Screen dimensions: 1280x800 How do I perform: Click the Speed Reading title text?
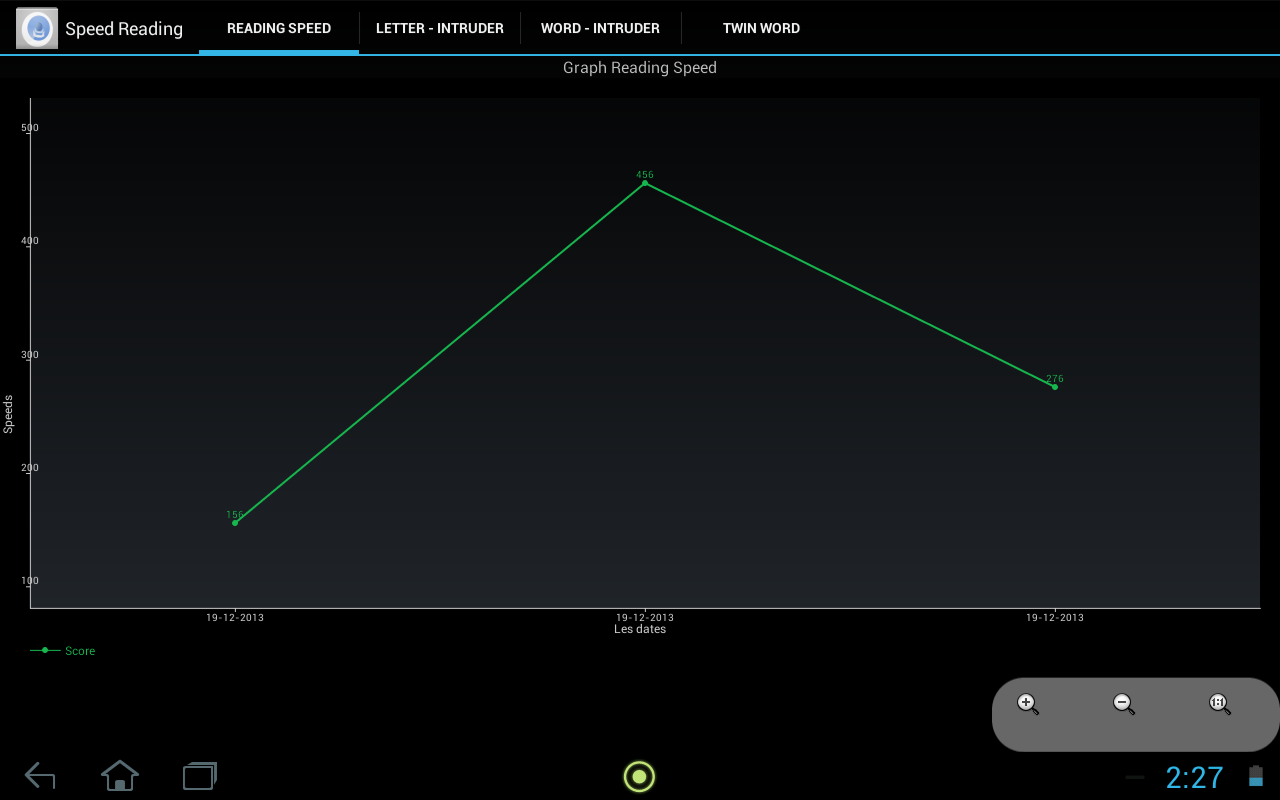click(124, 29)
